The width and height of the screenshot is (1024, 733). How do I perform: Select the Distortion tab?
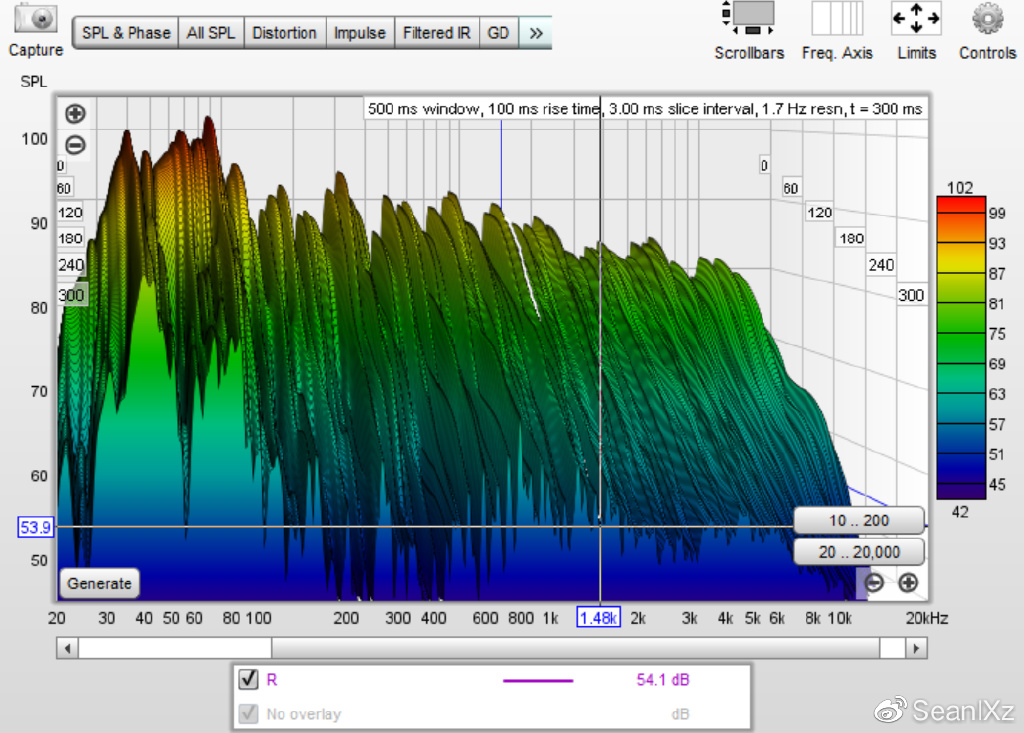(x=284, y=33)
